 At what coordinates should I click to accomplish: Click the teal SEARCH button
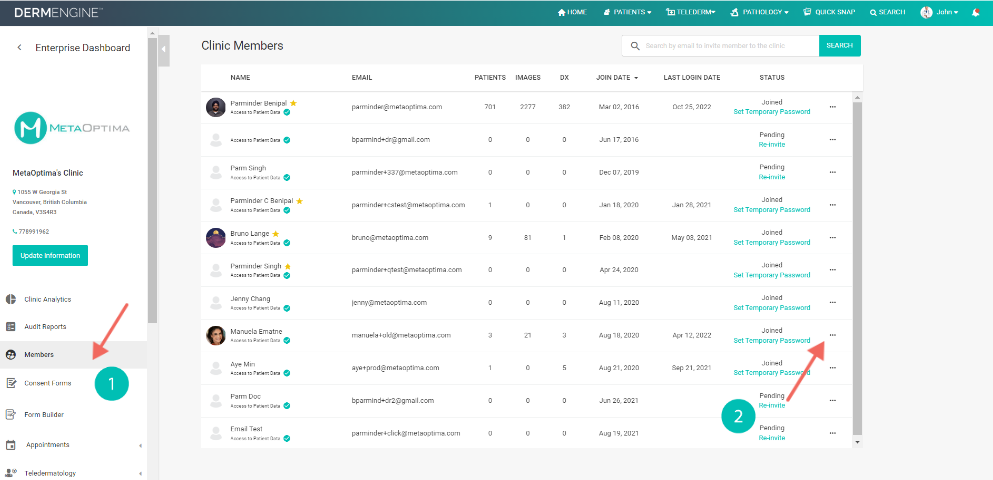[840, 46]
